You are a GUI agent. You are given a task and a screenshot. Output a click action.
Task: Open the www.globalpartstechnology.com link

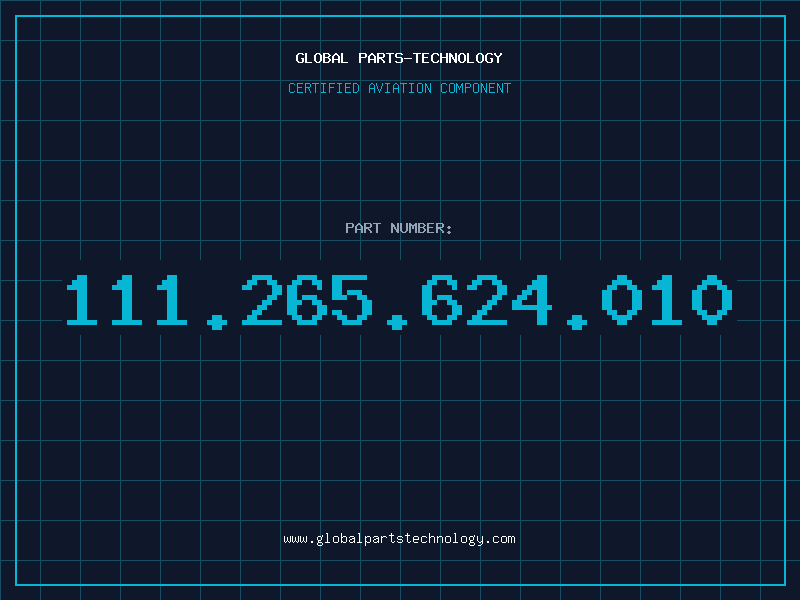pyautogui.click(x=399, y=539)
